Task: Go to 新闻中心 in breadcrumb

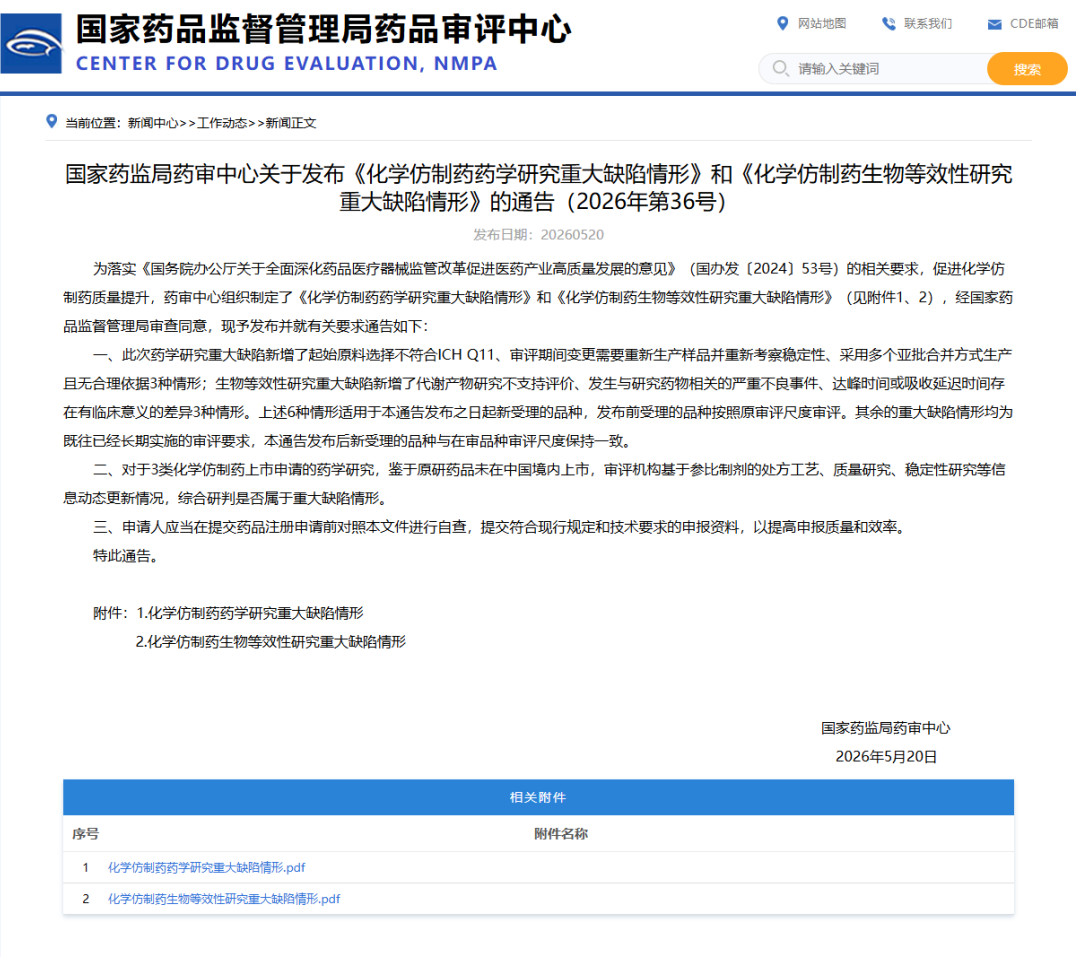Action: [x=153, y=123]
